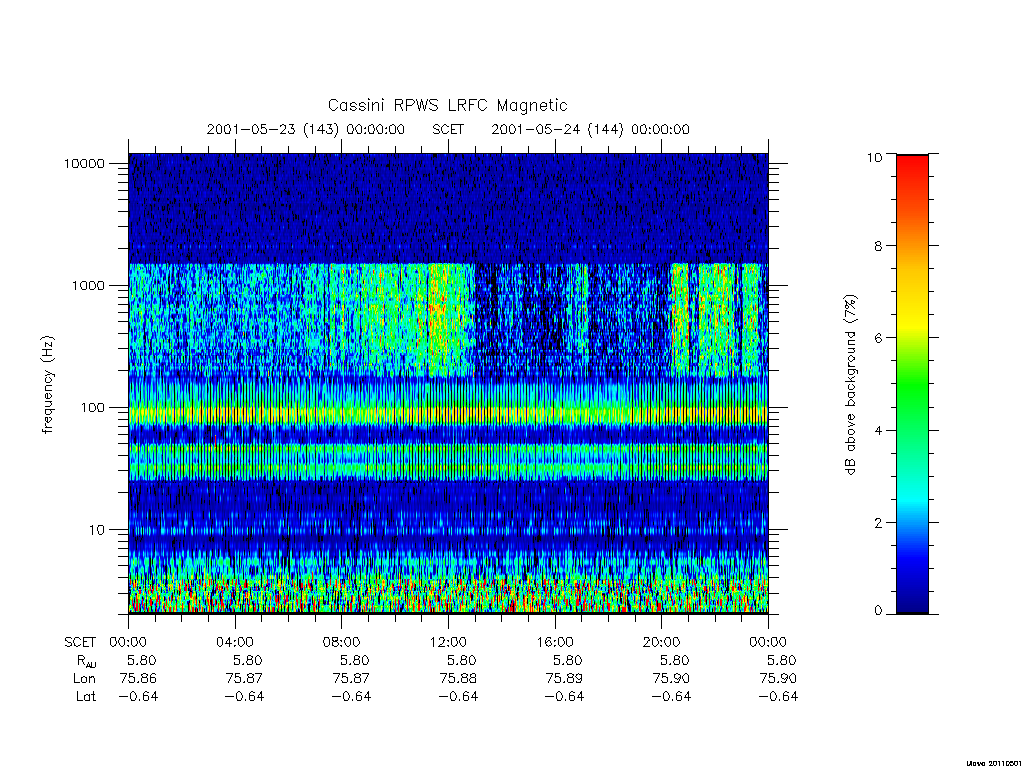This screenshot has height=768, width=1024.
Task: Click the 100 Hz frequency axis label
Action: tap(92, 408)
